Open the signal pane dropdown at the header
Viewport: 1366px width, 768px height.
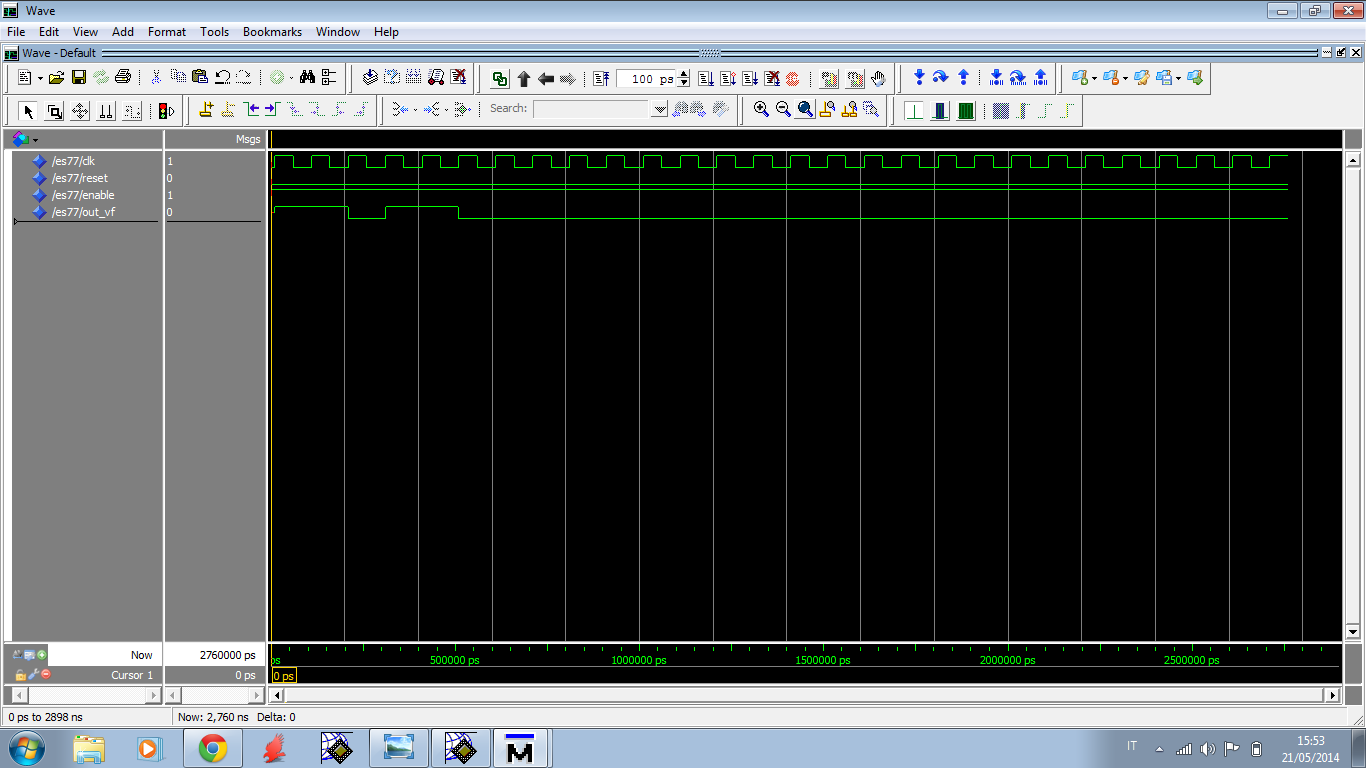(35, 140)
